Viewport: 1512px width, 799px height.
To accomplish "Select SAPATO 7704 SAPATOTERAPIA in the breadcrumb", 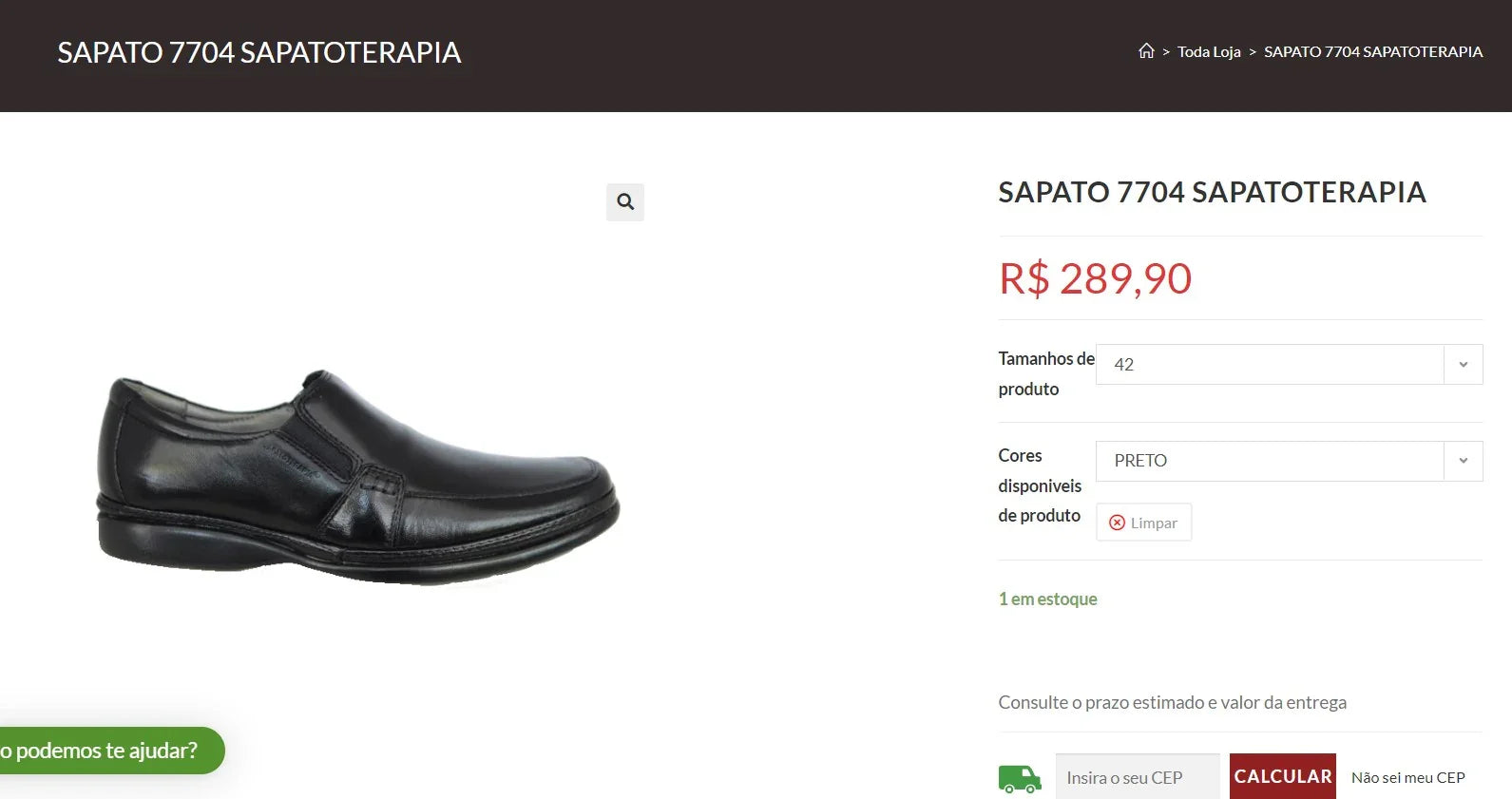I will (x=1372, y=51).
